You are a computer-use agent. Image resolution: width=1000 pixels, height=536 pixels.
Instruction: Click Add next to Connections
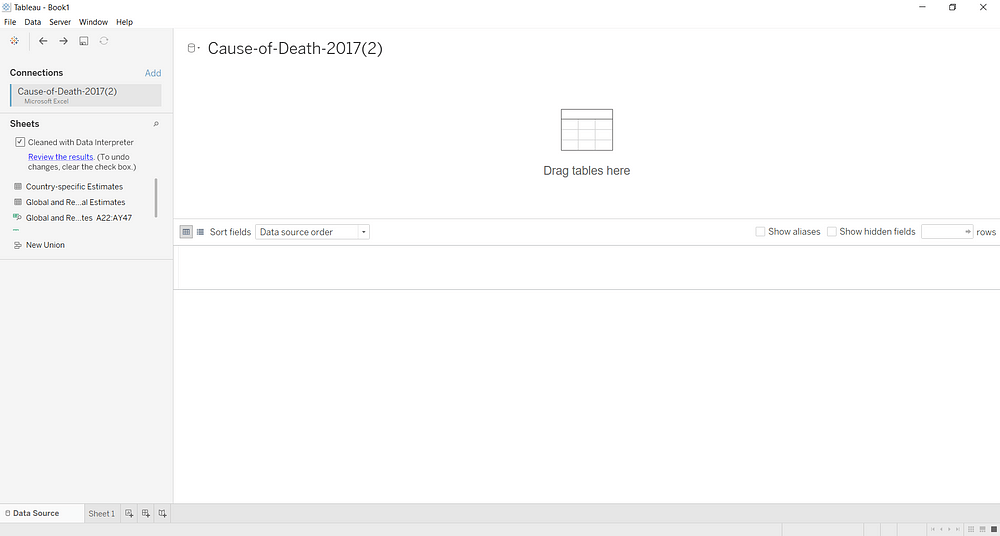[x=152, y=73]
